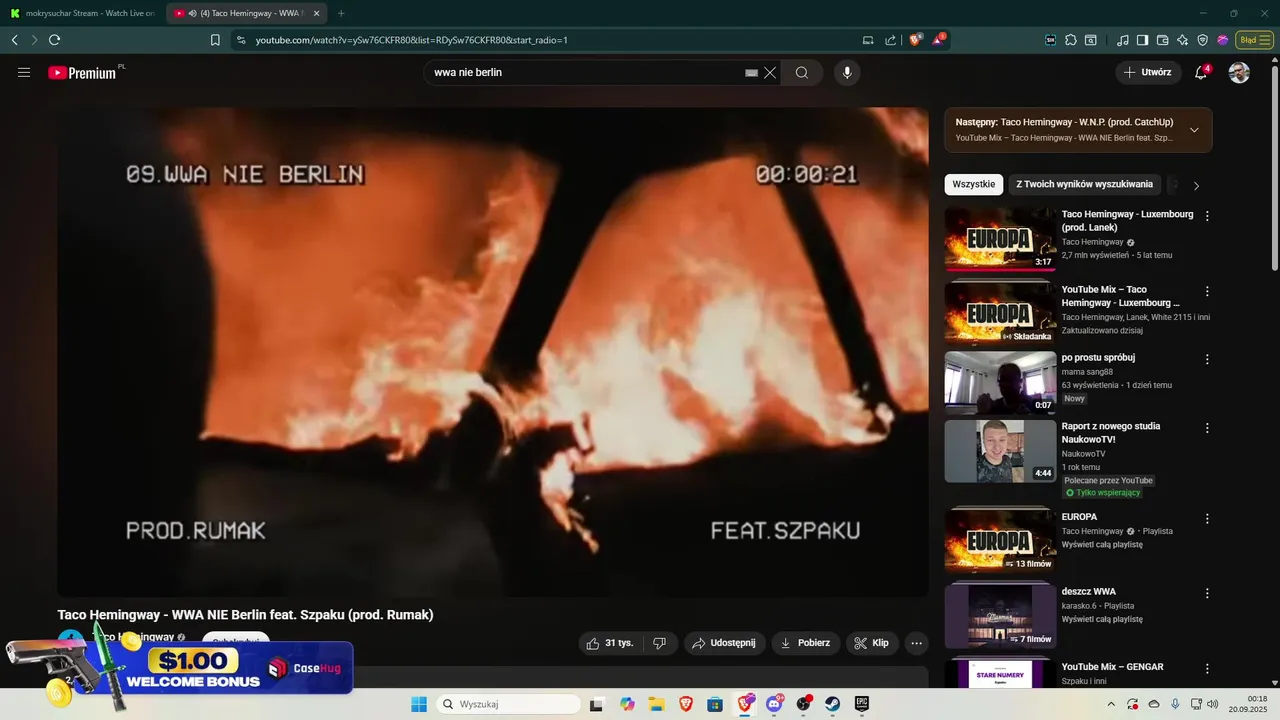Share page via address bar share icon
Viewport: 1280px width, 720px height.
(890, 40)
